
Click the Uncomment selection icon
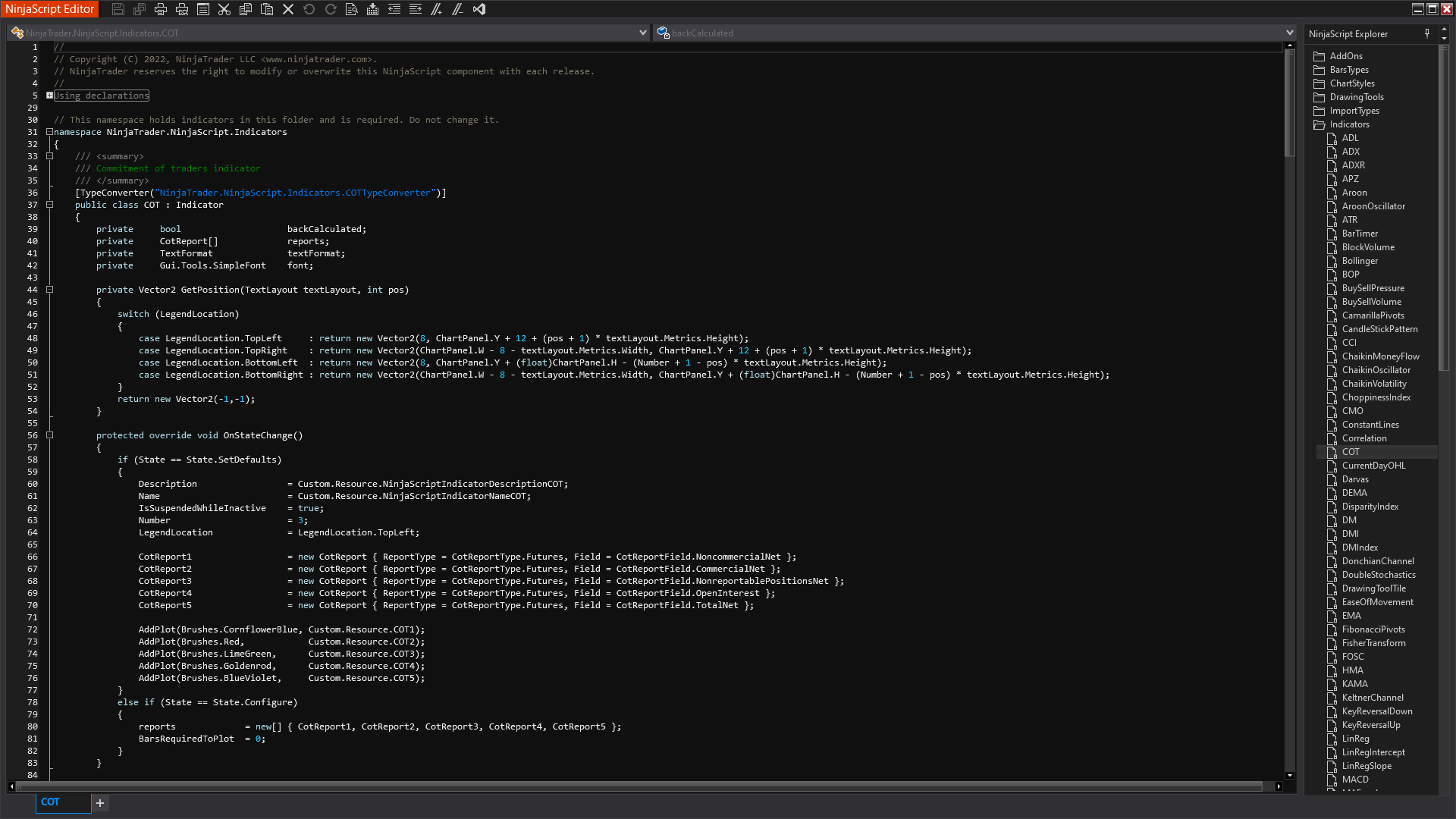[x=457, y=9]
